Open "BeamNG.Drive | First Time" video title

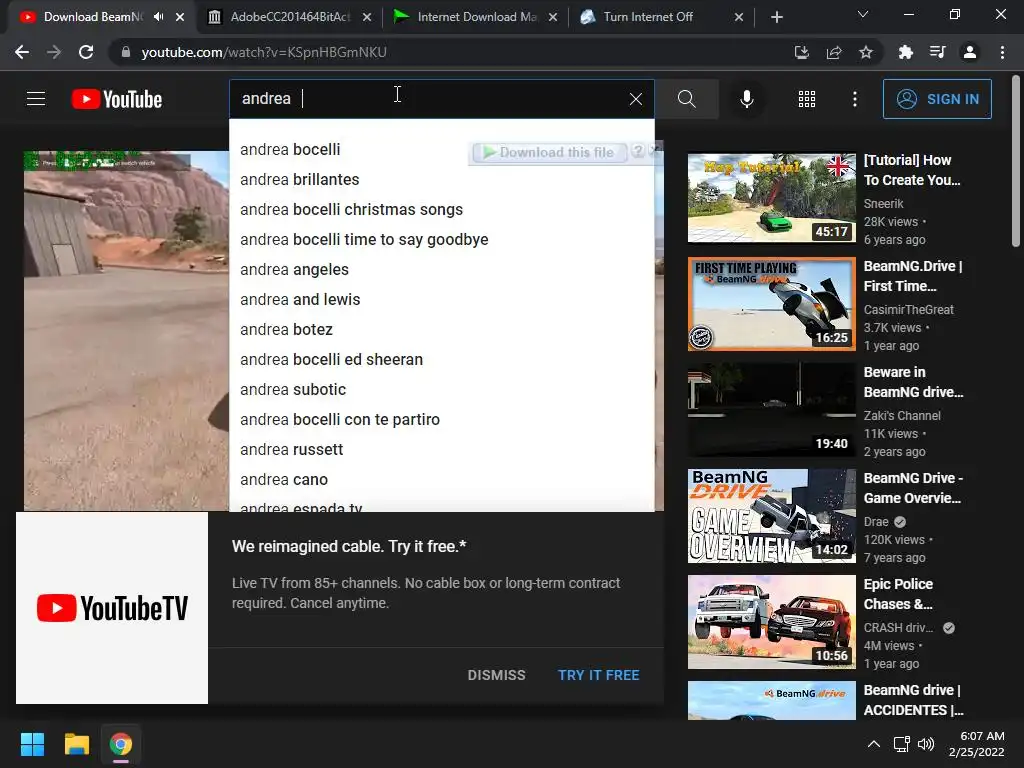[912, 276]
